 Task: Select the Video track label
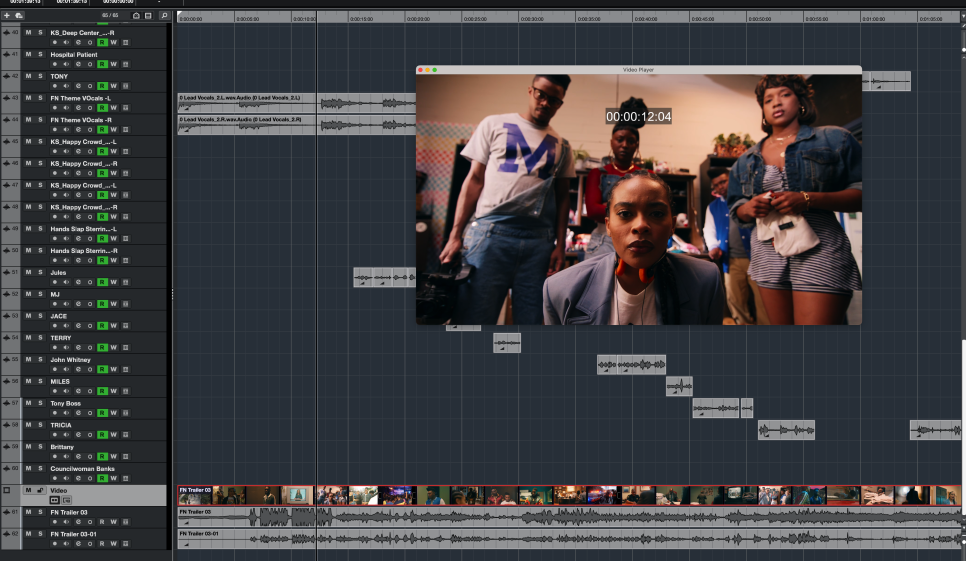pyautogui.click(x=59, y=491)
